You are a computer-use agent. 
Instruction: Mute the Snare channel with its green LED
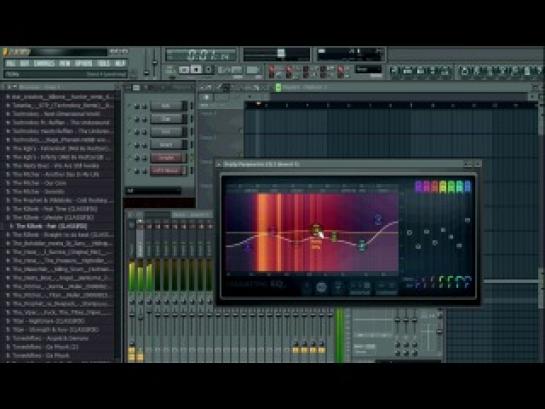pyautogui.click(x=130, y=145)
